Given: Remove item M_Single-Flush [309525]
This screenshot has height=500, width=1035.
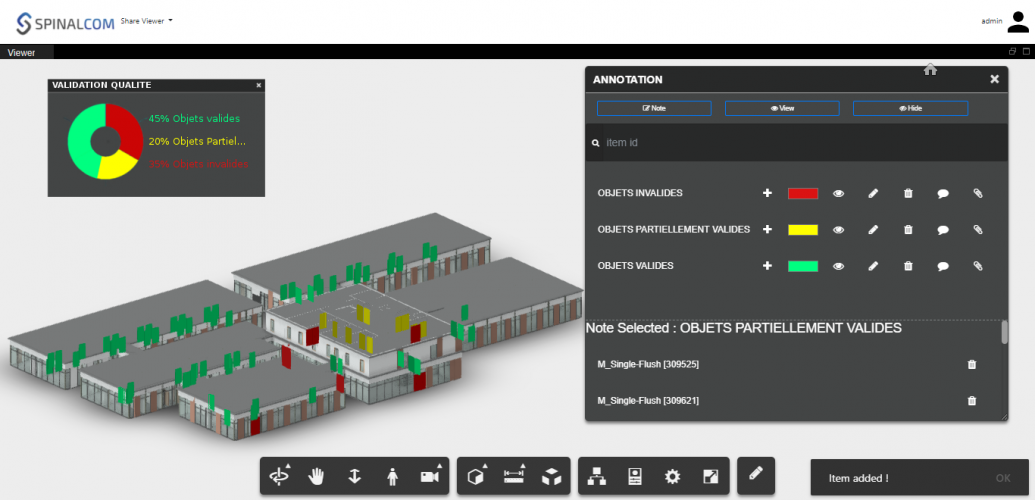Looking at the screenshot, I should [x=972, y=364].
